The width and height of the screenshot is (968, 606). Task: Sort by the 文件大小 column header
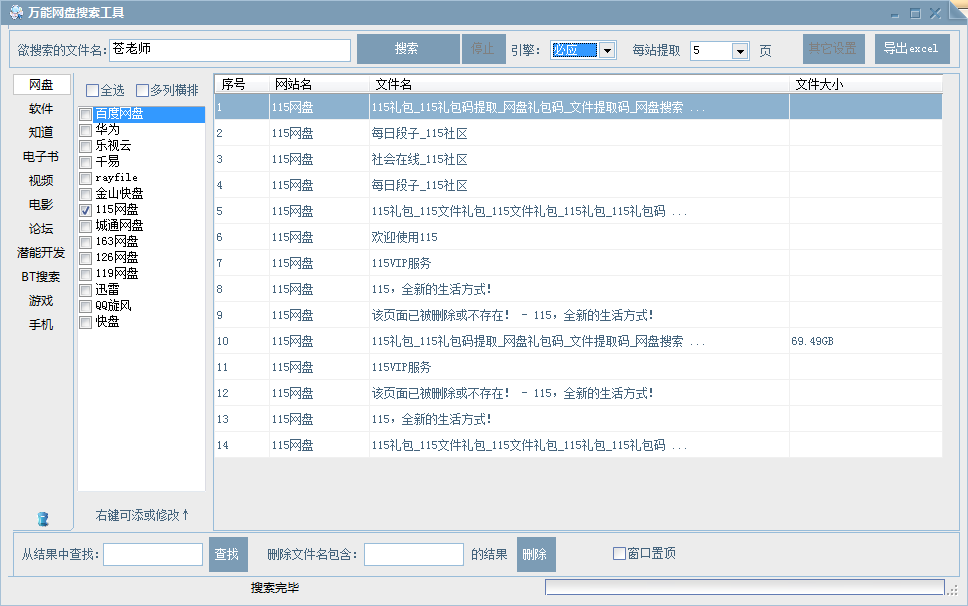[866, 84]
